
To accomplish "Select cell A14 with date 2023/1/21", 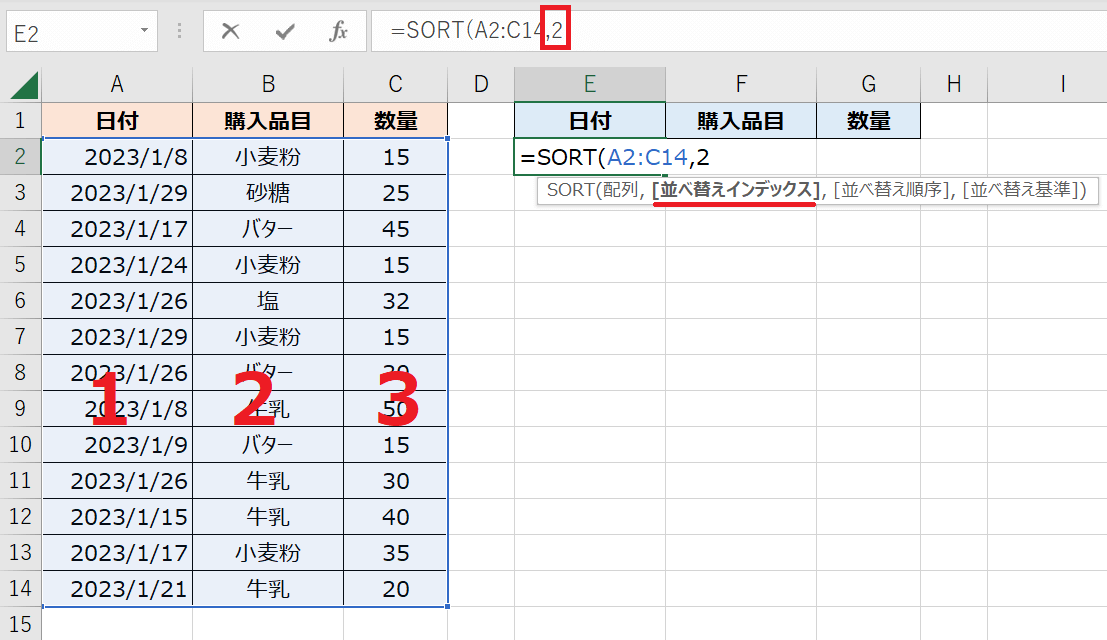I will tap(117, 589).
